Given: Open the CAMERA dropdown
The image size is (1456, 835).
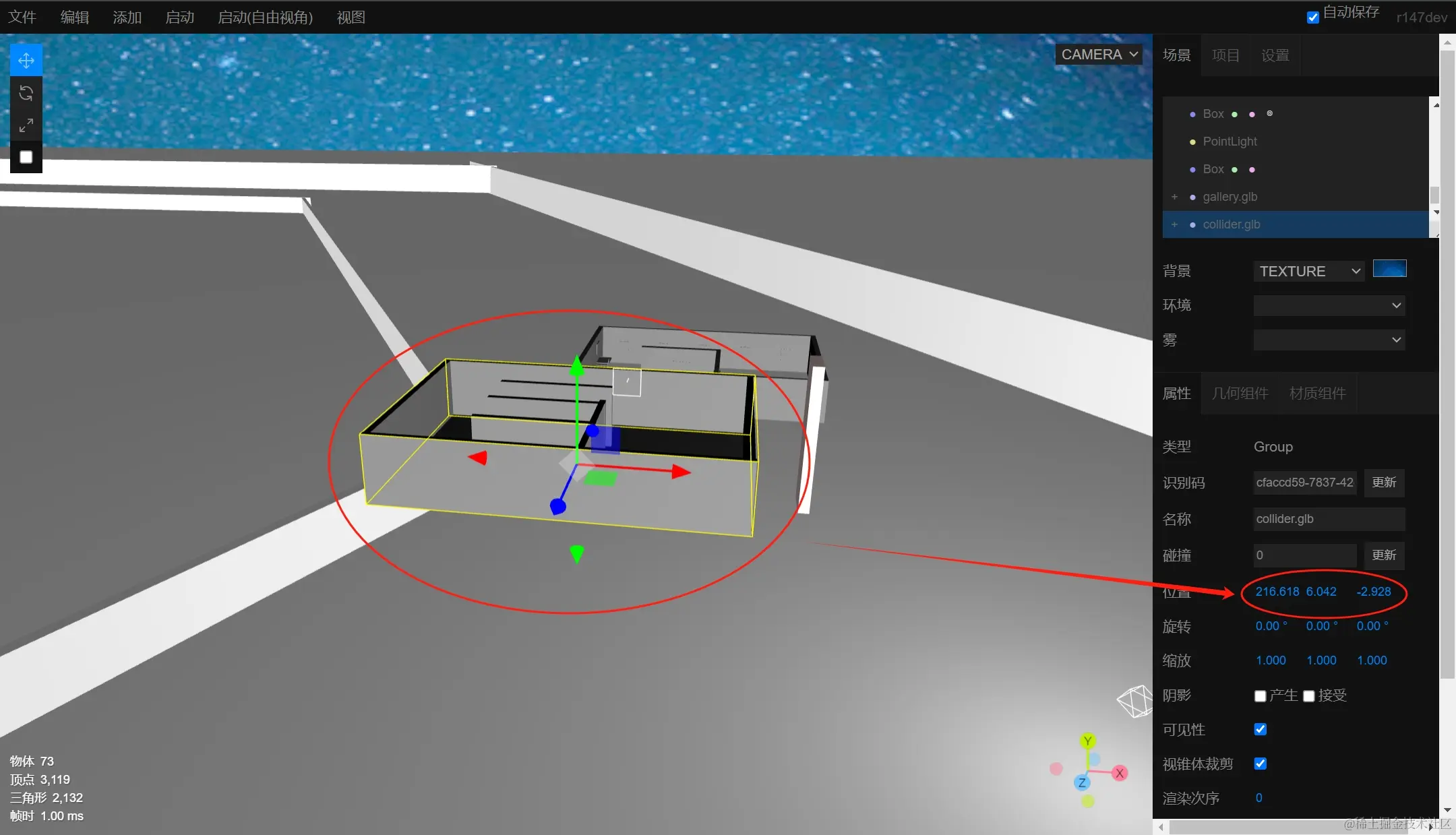Looking at the screenshot, I should [x=1099, y=55].
